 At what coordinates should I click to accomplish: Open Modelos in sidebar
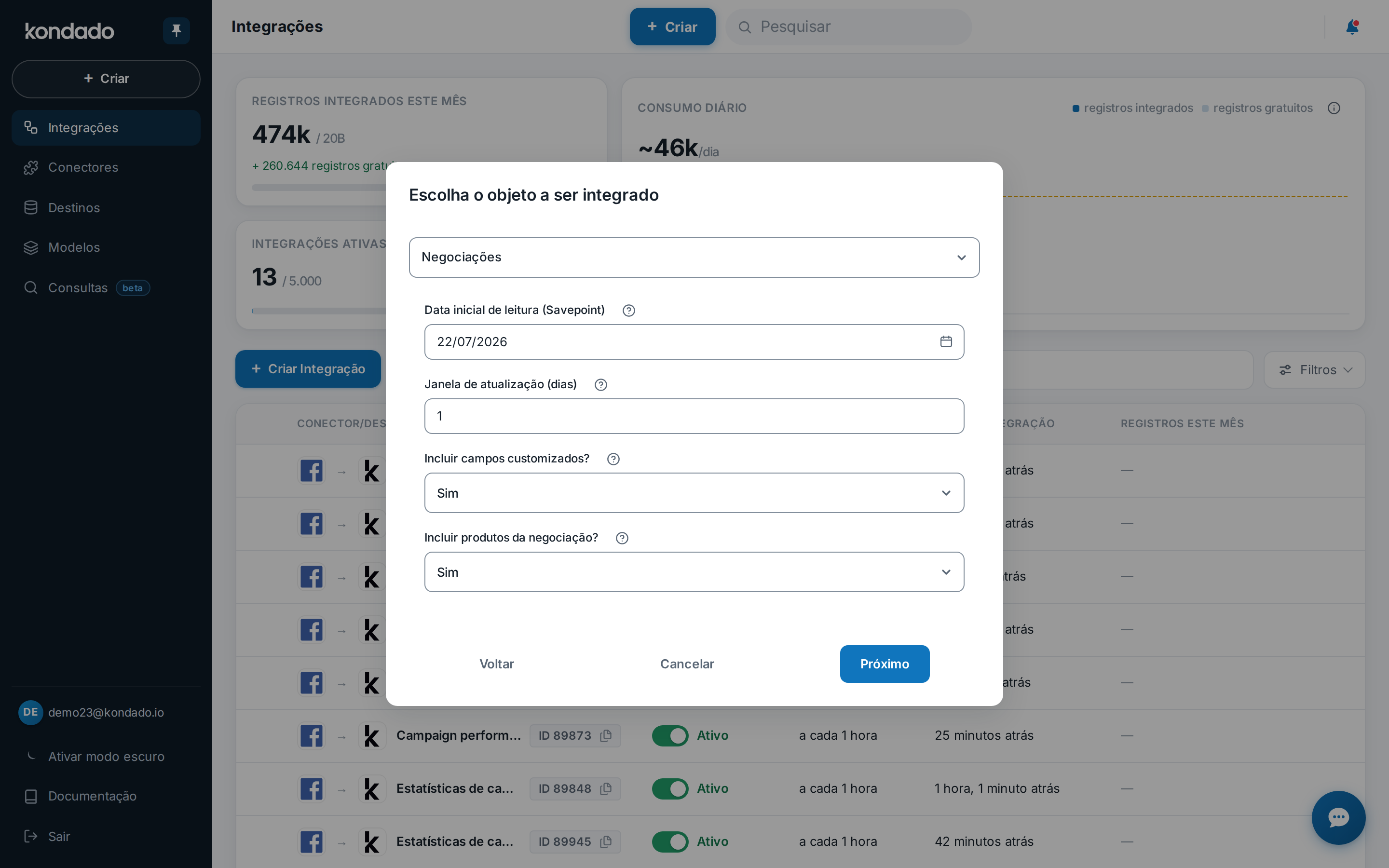click(106, 247)
